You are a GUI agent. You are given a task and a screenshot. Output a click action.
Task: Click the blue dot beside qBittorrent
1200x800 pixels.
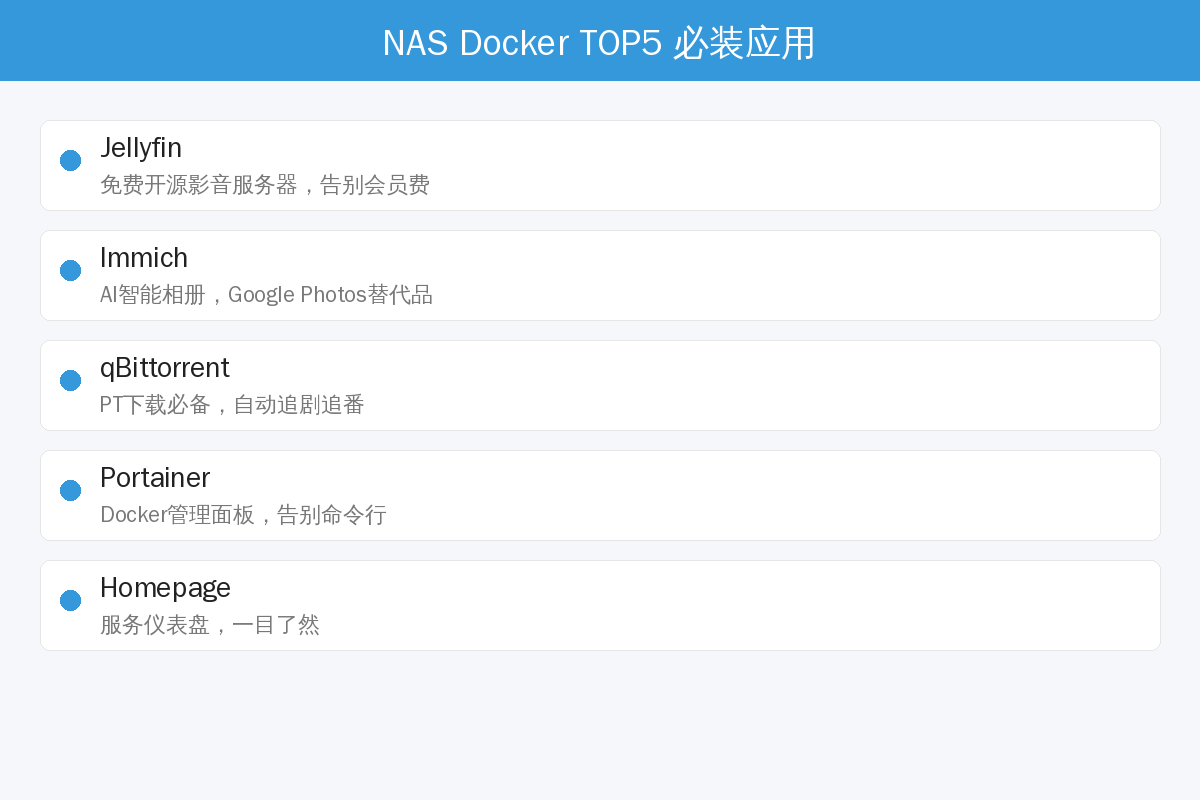point(70,380)
